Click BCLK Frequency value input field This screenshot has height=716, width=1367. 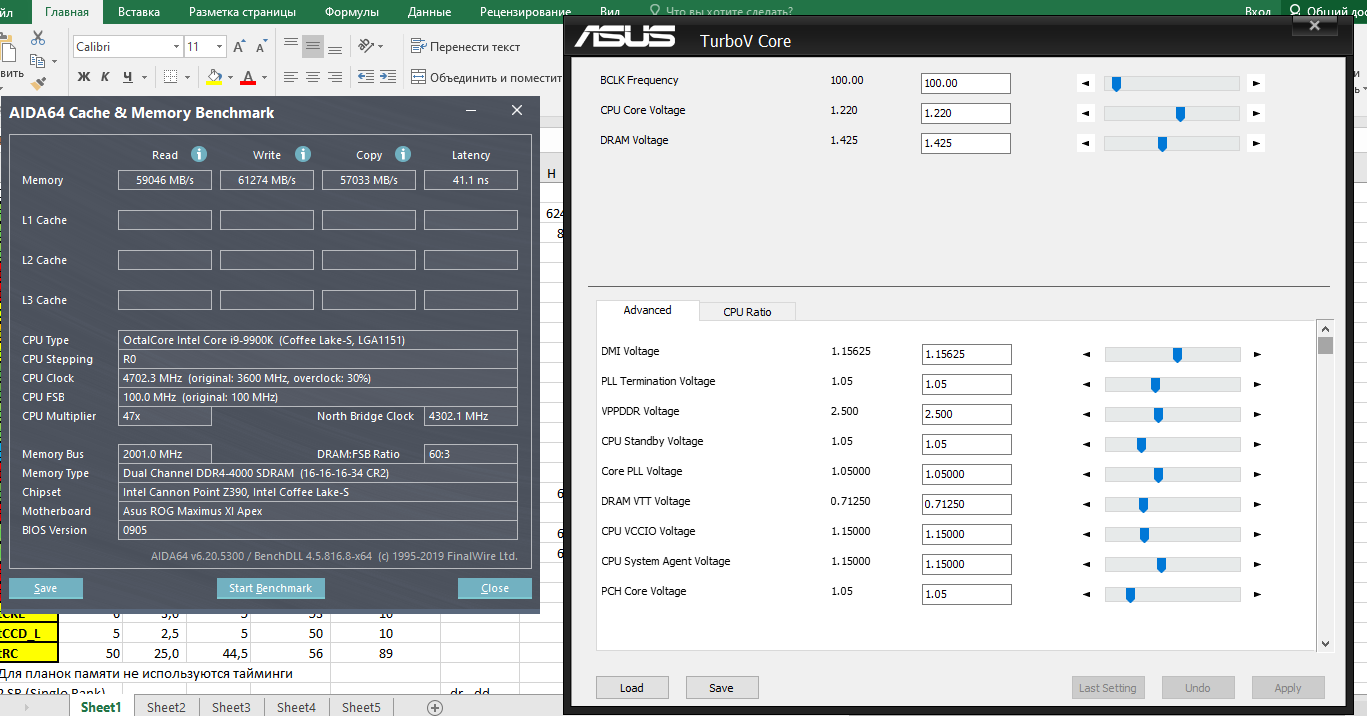(x=965, y=83)
